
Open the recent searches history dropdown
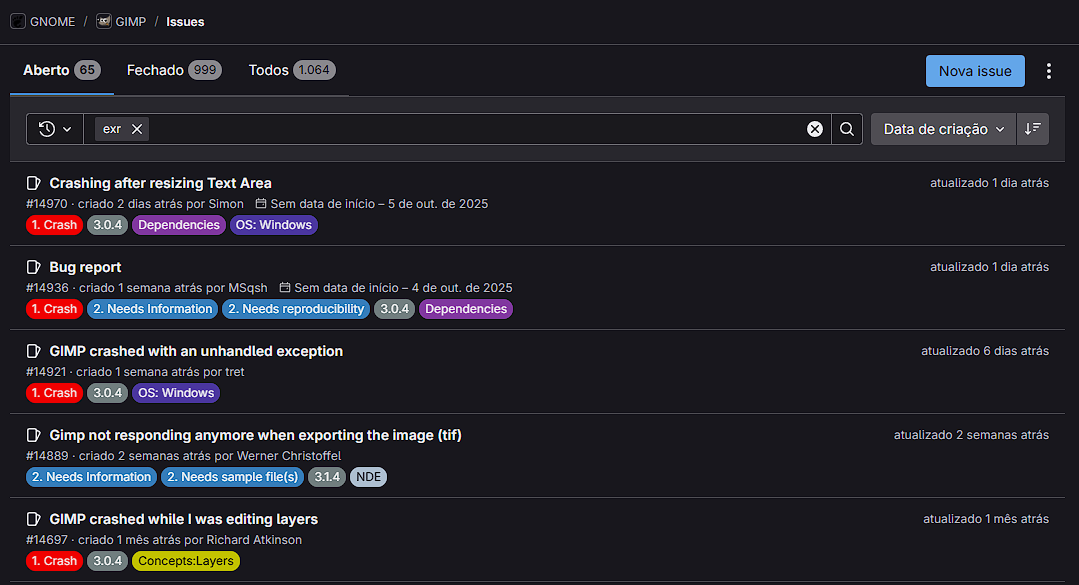(55, 129)
